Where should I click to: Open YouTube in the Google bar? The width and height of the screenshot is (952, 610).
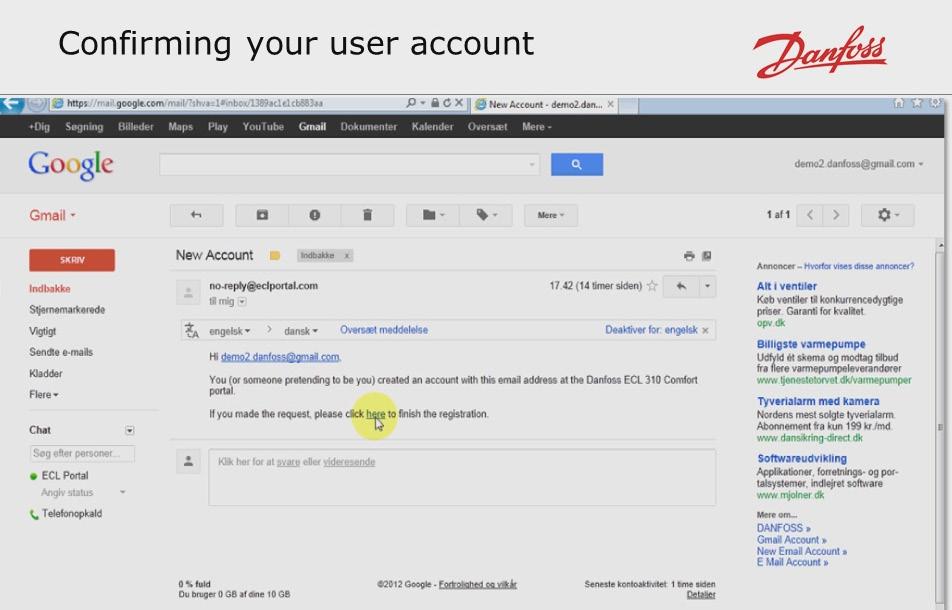(x=264, y=127)
